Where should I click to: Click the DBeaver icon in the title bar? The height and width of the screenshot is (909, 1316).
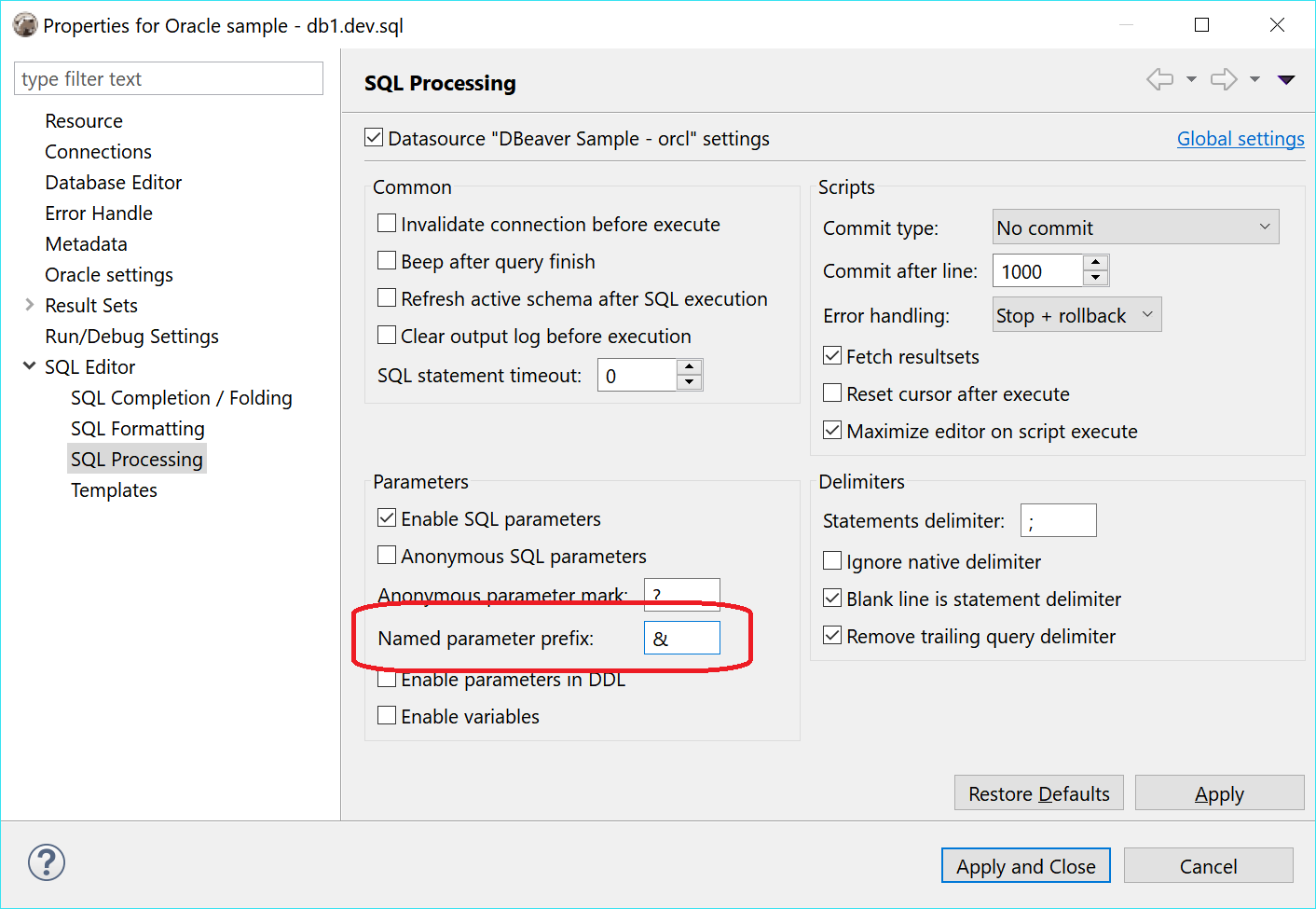(24, 24)
